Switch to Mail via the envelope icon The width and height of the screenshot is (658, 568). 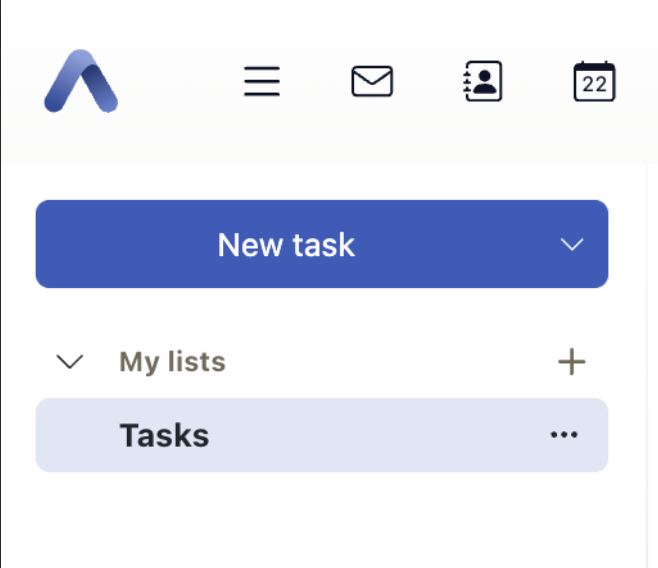[372, 81]
